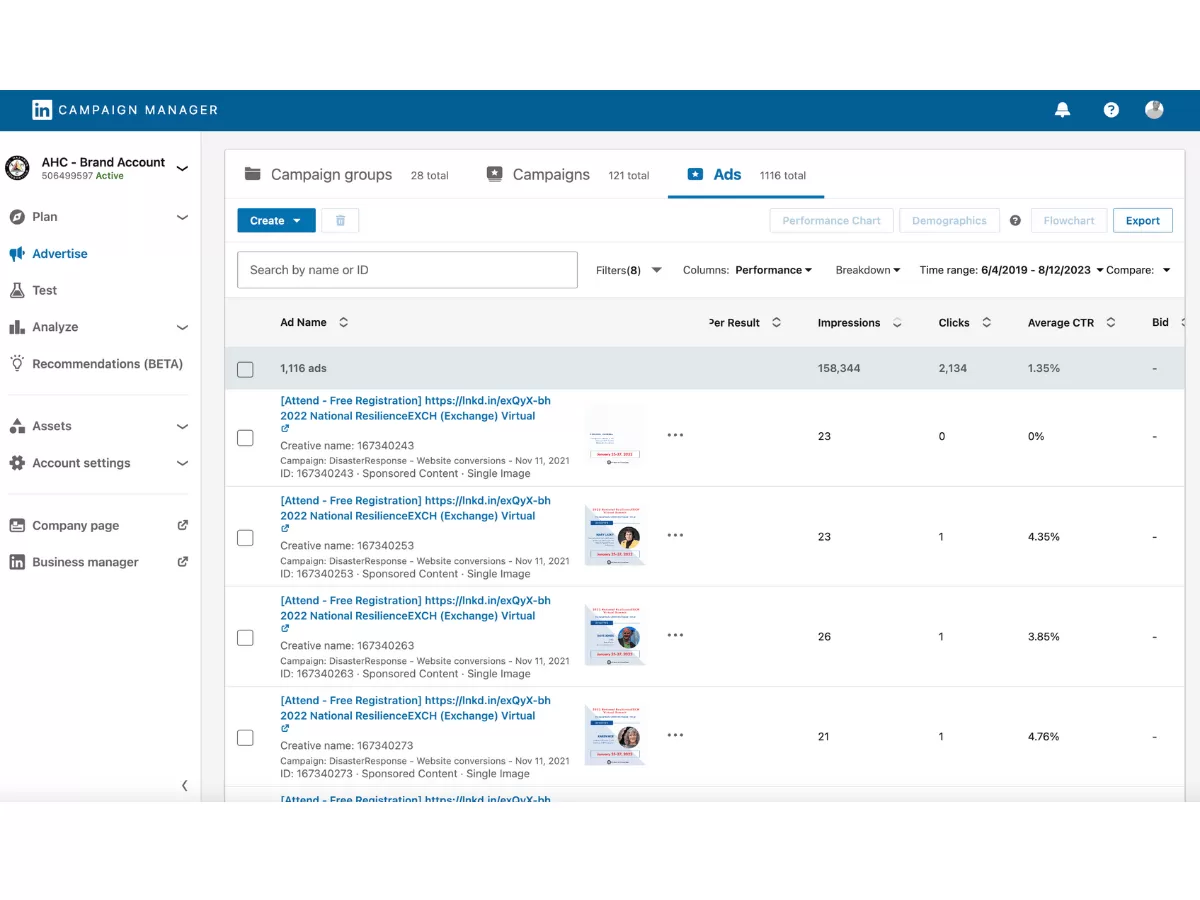Click the Export button
The image size is (1200, 900).
coord(1142,221)
